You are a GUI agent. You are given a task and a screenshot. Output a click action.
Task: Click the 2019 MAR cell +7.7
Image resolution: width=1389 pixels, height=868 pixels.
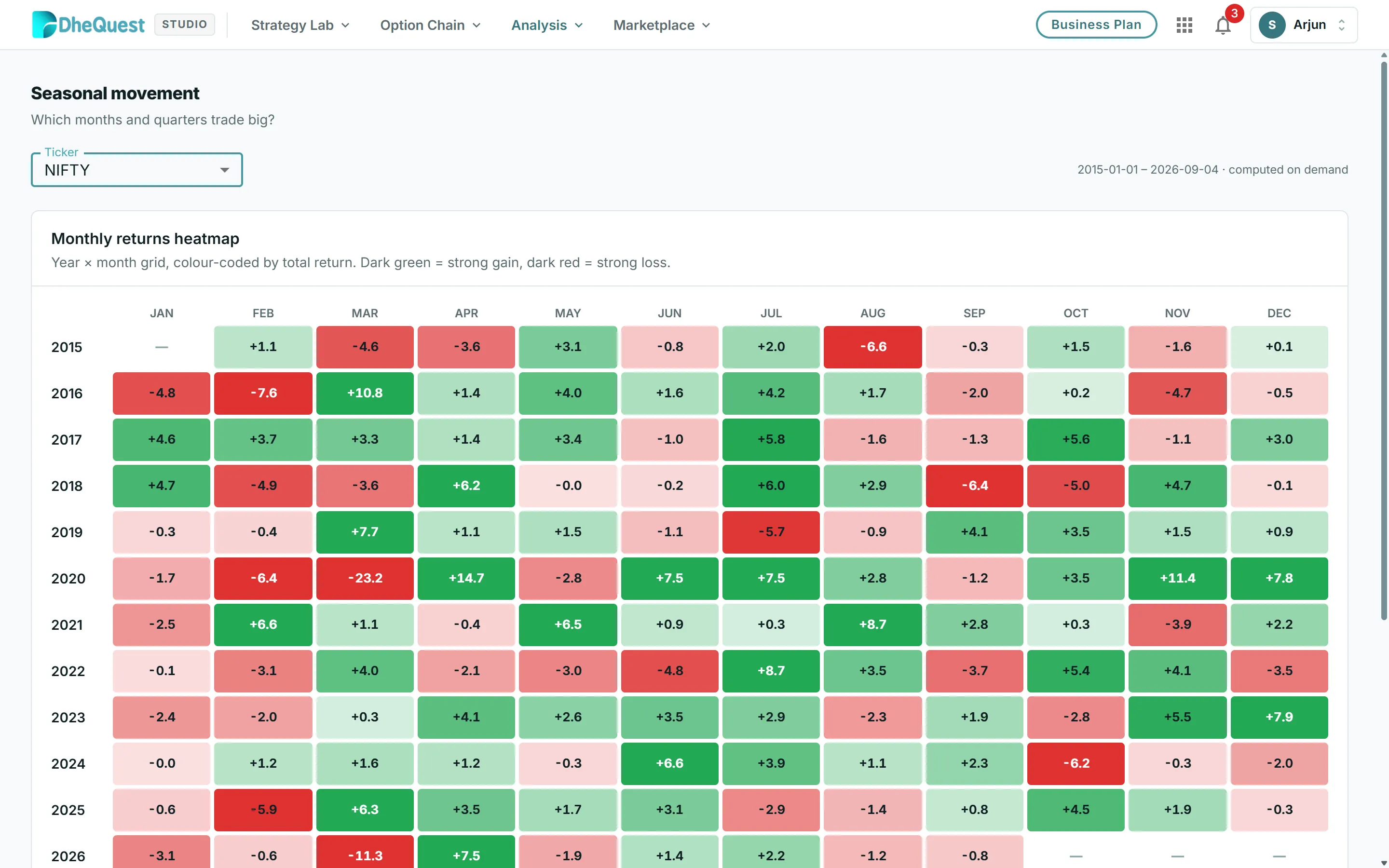pos(365,532)
